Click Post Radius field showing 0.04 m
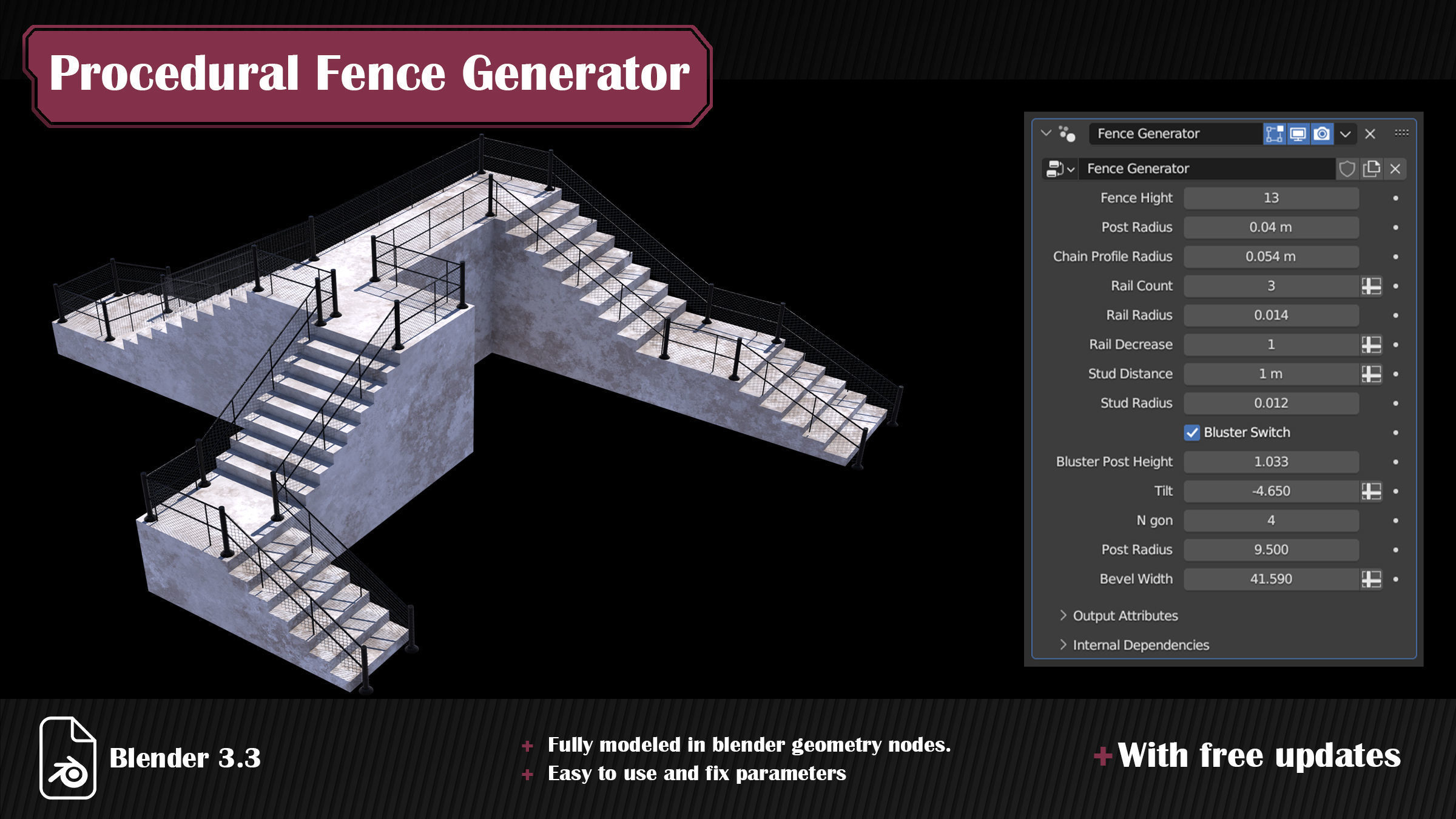1456x819 pixels. coord(1271,227)
